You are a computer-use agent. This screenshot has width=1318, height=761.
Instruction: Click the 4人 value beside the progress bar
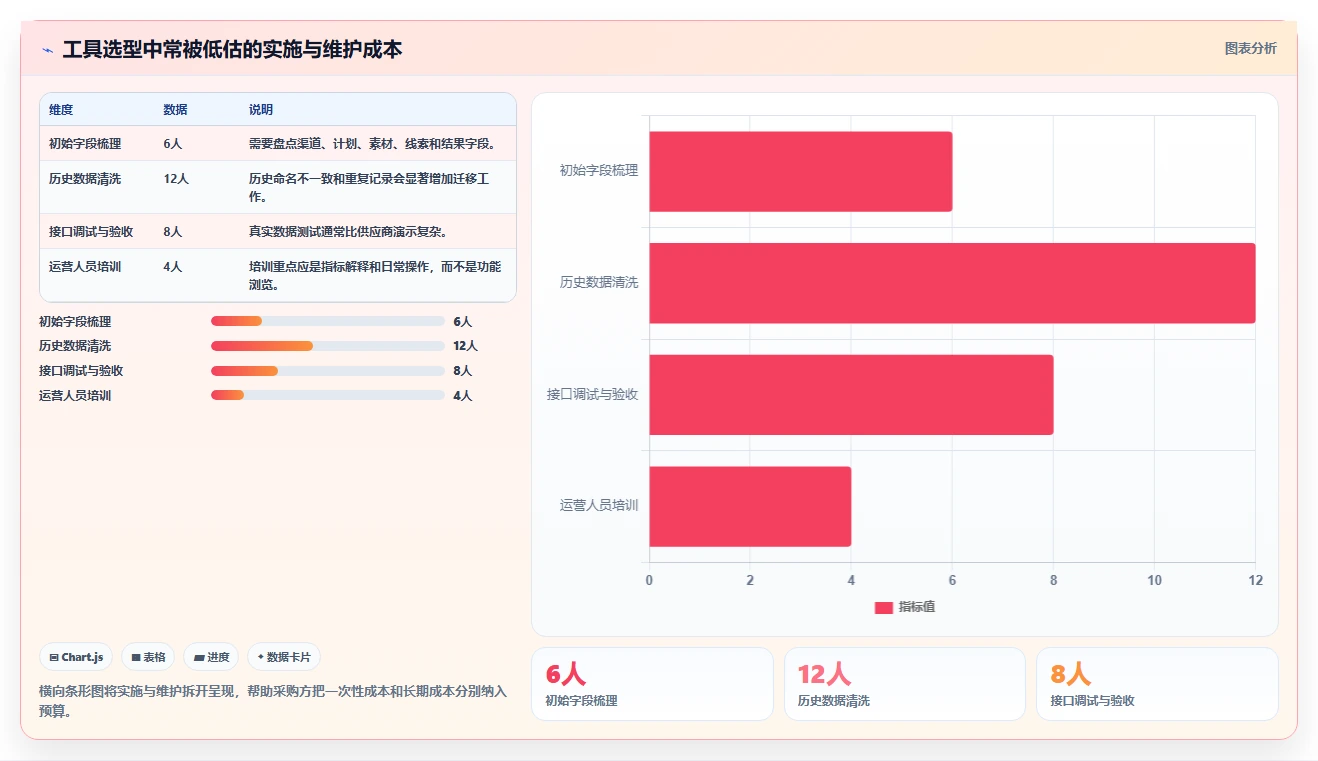click(x=462, y=396)
